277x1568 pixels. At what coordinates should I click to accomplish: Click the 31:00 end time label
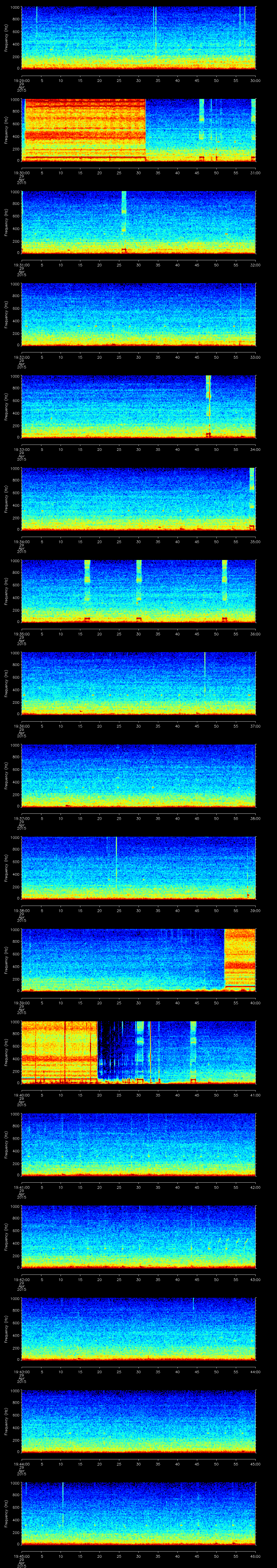click(x=255, y=173)
